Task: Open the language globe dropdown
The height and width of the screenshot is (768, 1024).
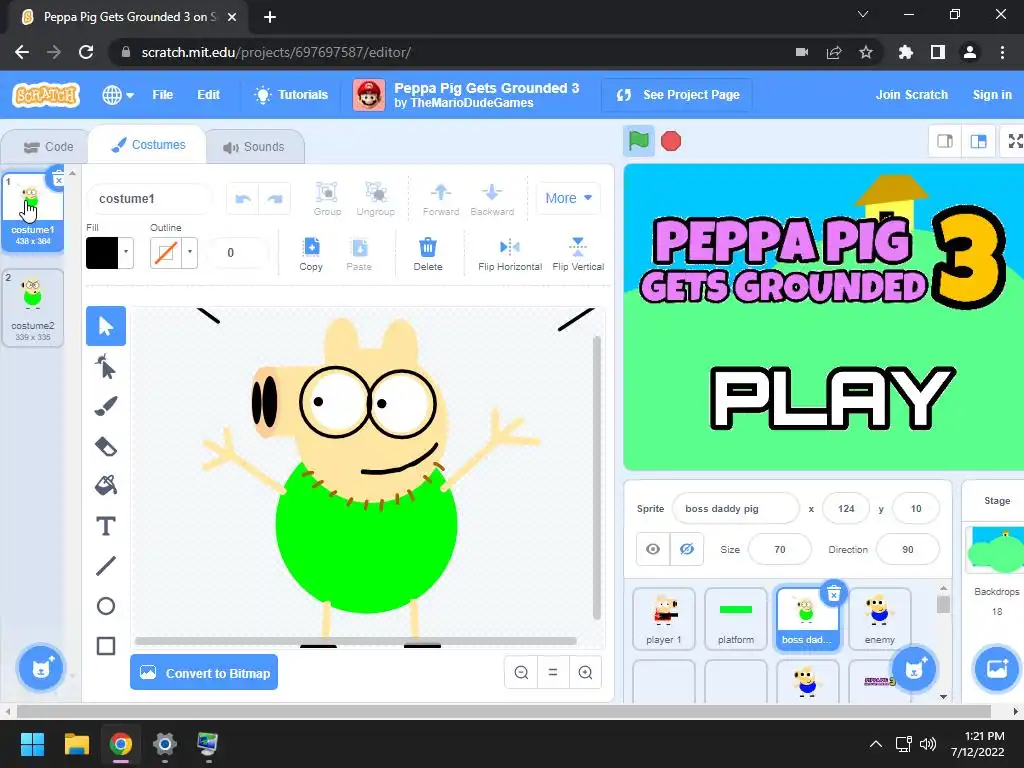Action: pyautogui.click(x=118, y=95)
